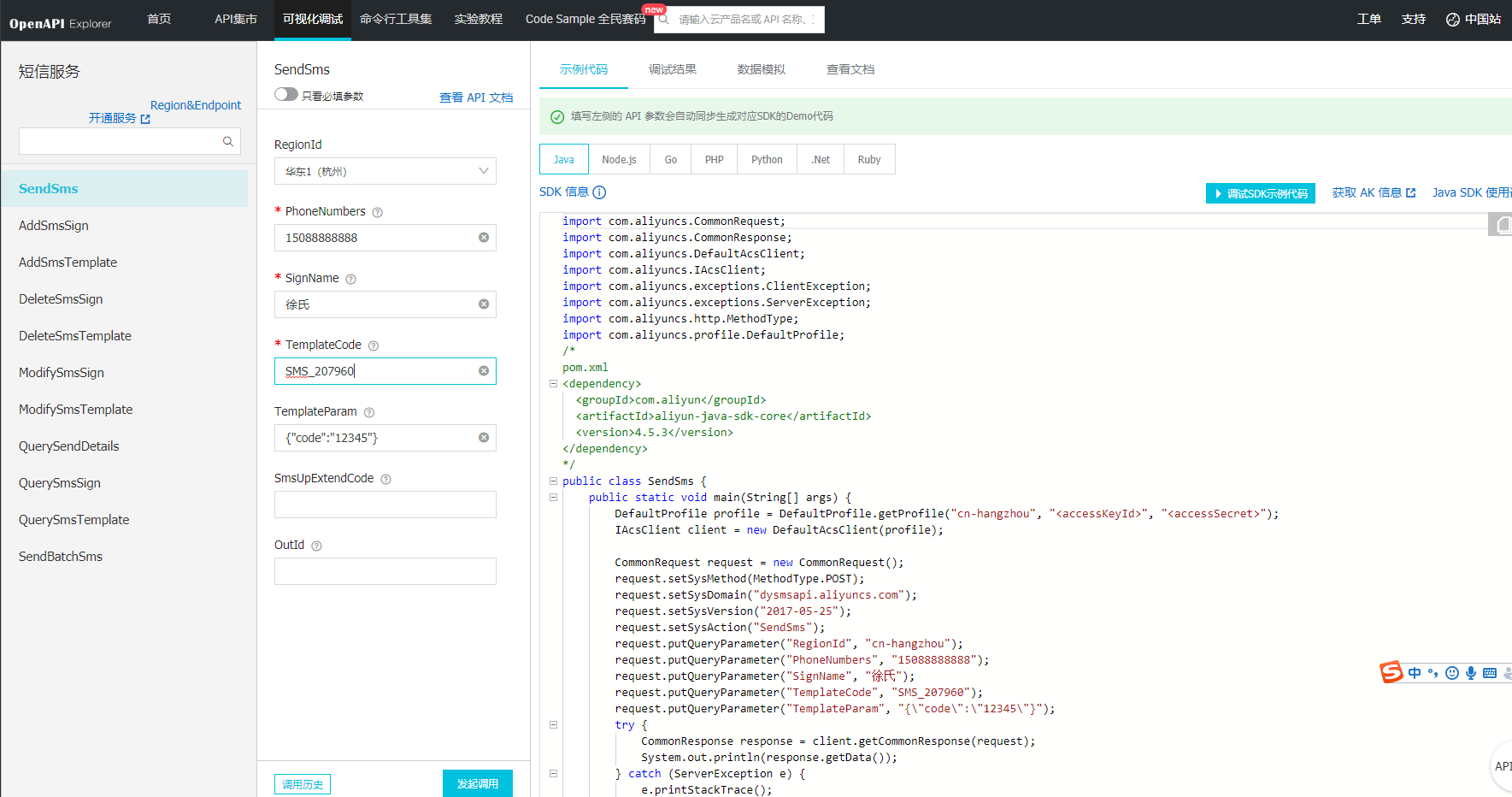
Task: Click the copy code icon at the editor corner
Action: 1502,225
